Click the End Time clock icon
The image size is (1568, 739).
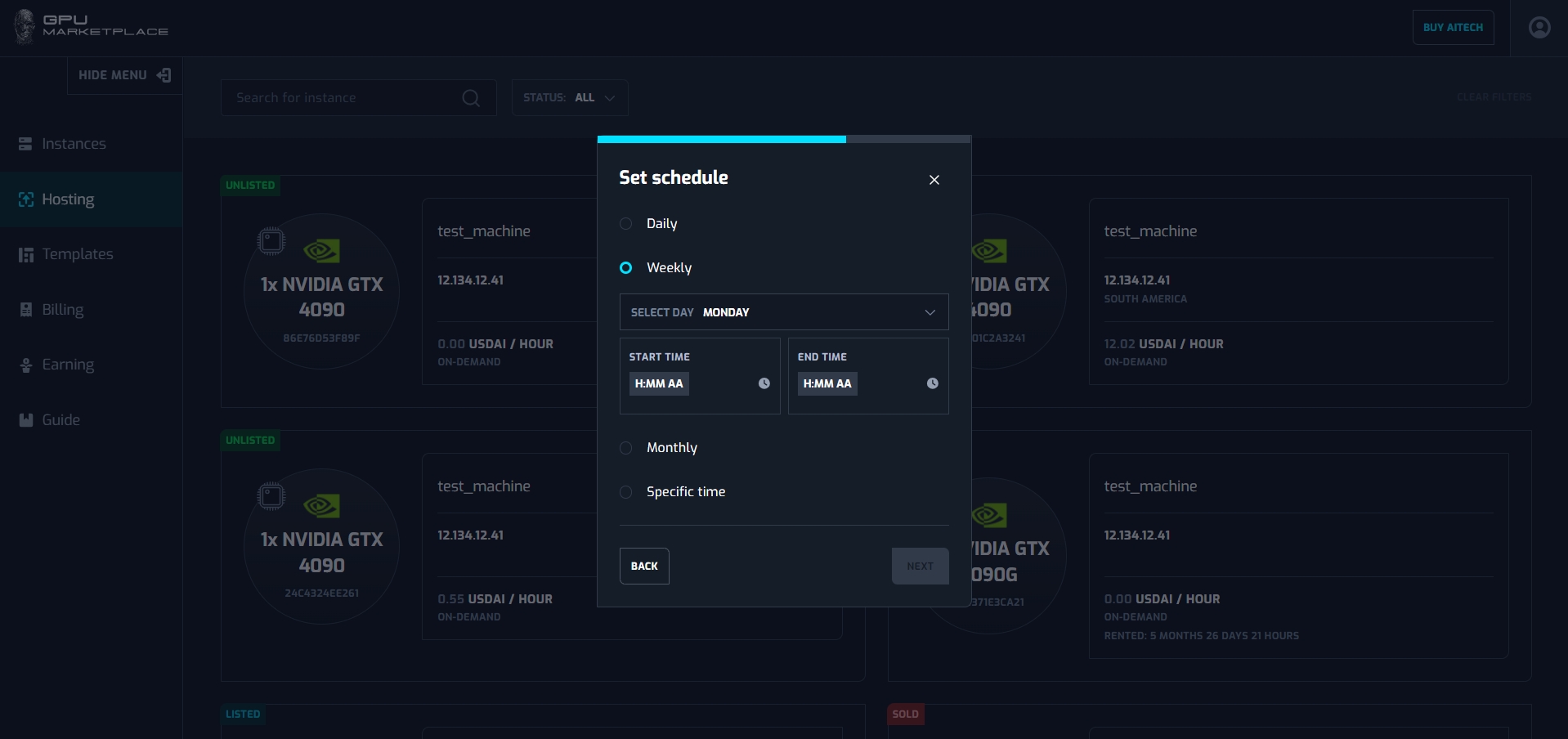932,383
